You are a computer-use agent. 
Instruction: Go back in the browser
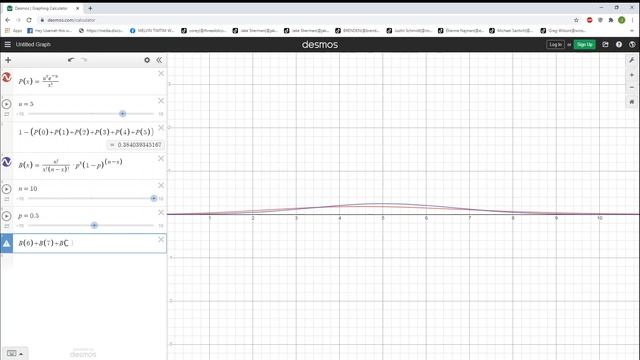point(8,20)
